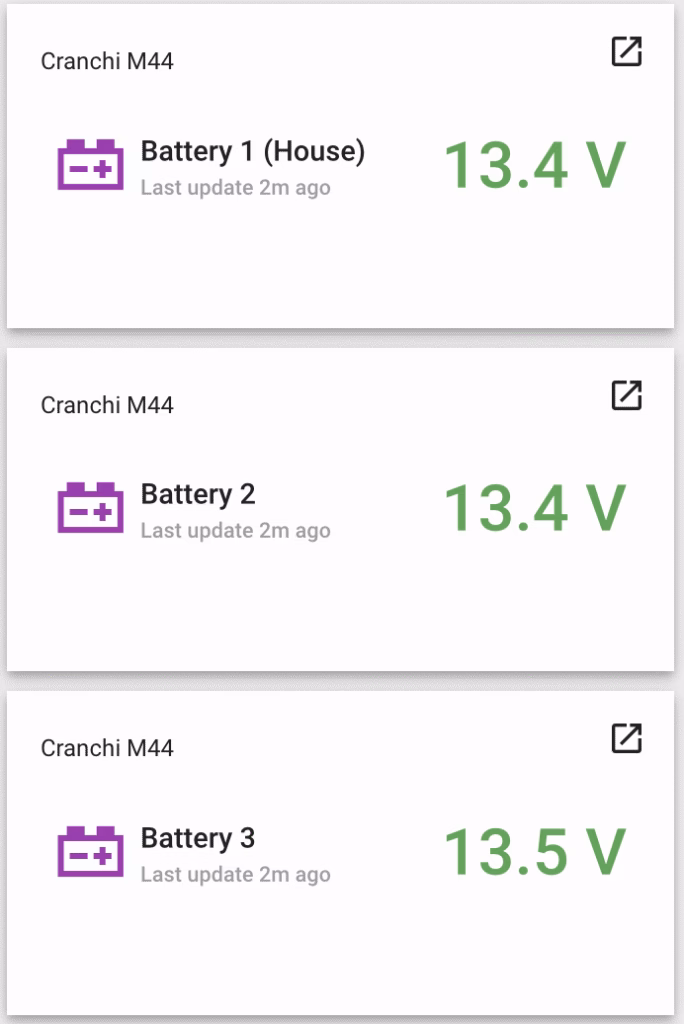Click 'Last update 2m ago' under Battery 1 (House)

click(x=235, y=187)
